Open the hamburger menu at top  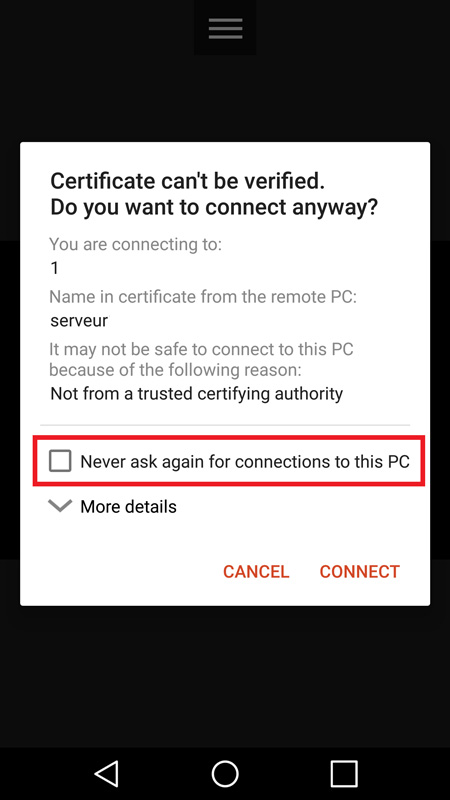225,28
